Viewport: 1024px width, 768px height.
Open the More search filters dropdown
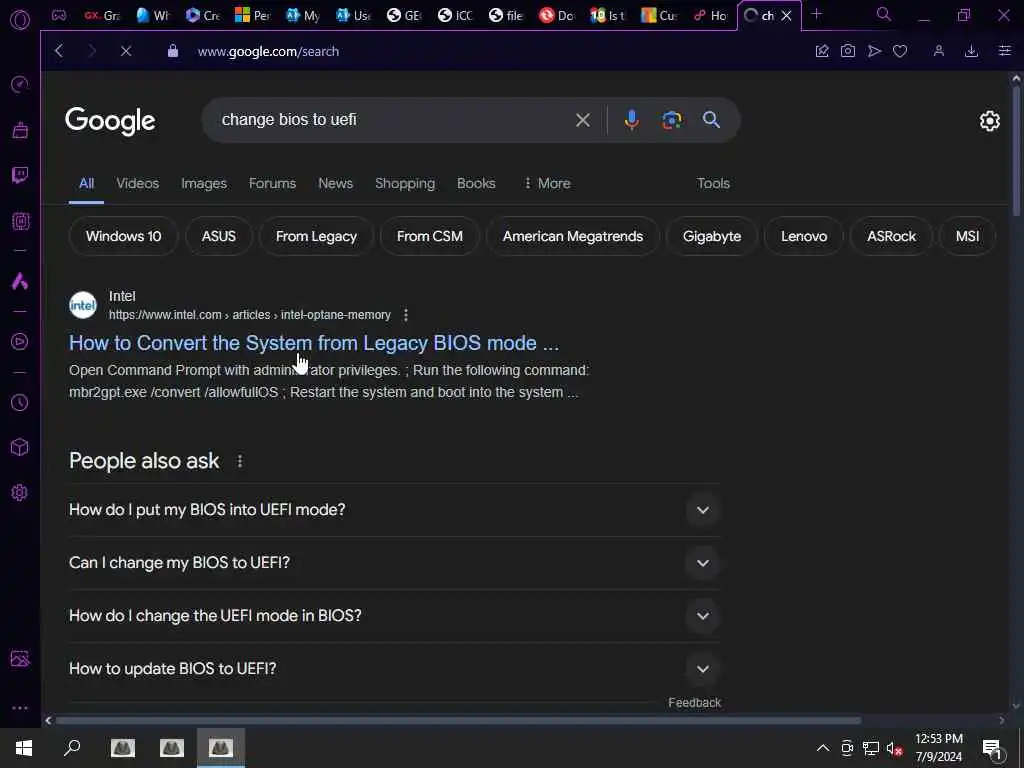tap(547, 184)
